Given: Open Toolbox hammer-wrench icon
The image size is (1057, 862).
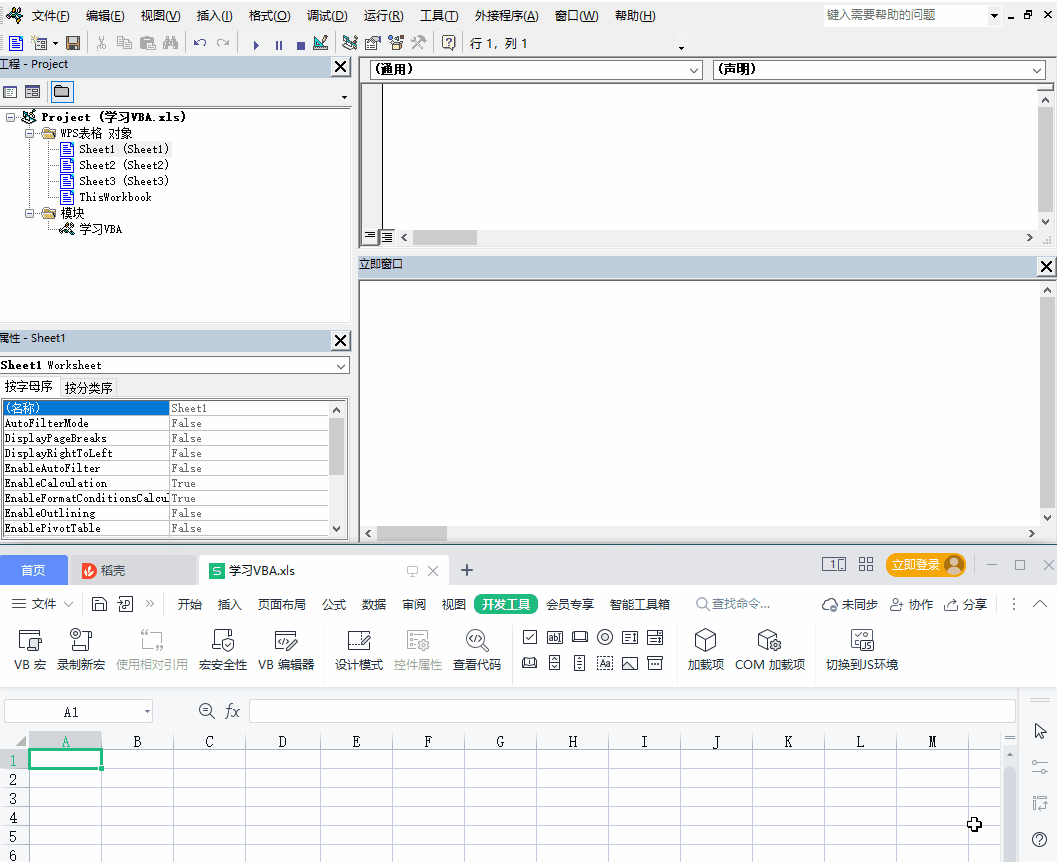Looking at the screenshot, I should [418, 43].
